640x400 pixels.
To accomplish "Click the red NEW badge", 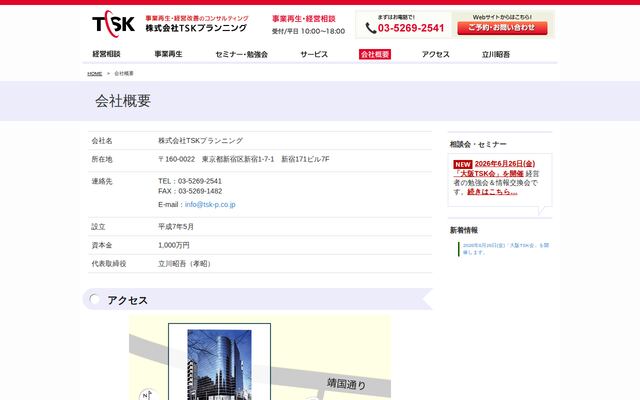I will 462,164.
